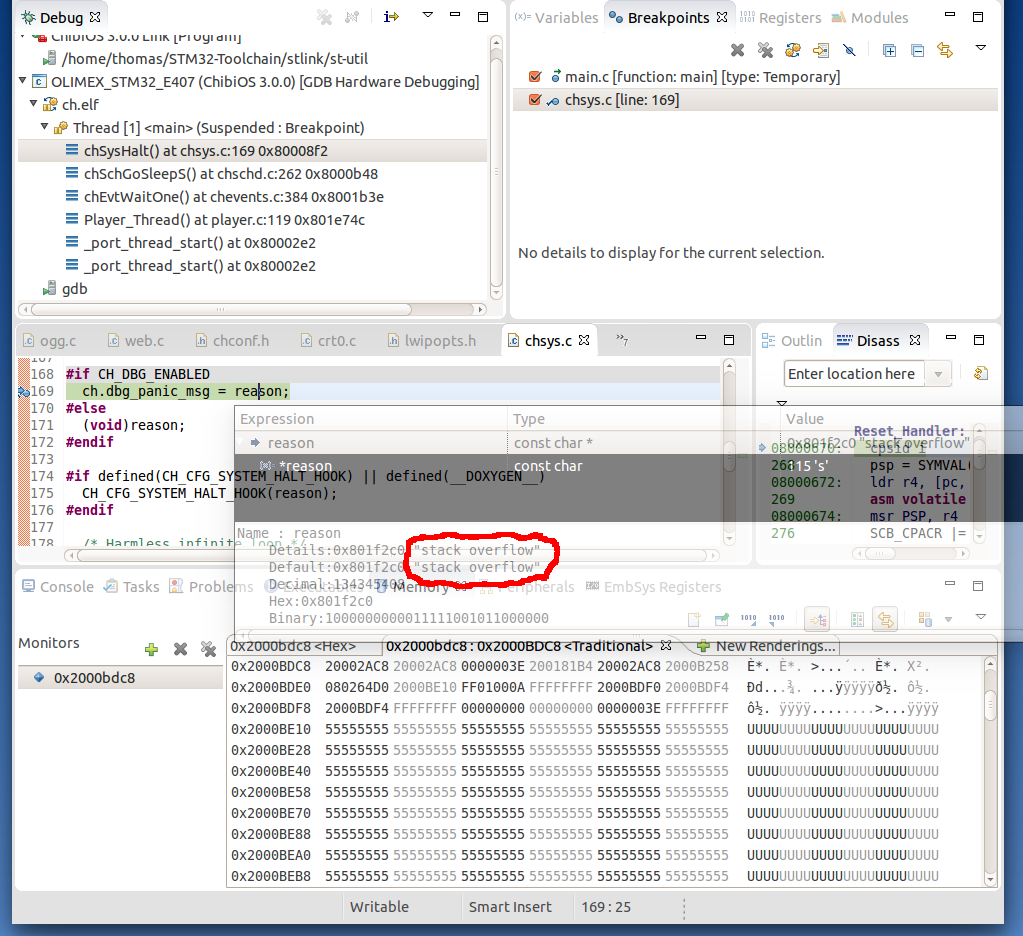Uncheck main.c temporary breakpoint checkbox
This screenshot has height=936, width=1023.
(535, 77)
